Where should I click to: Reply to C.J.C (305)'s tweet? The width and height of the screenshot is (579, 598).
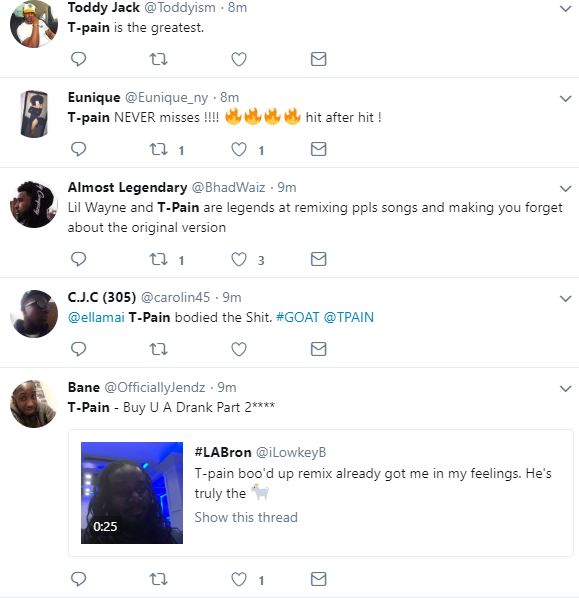(79, 349)
